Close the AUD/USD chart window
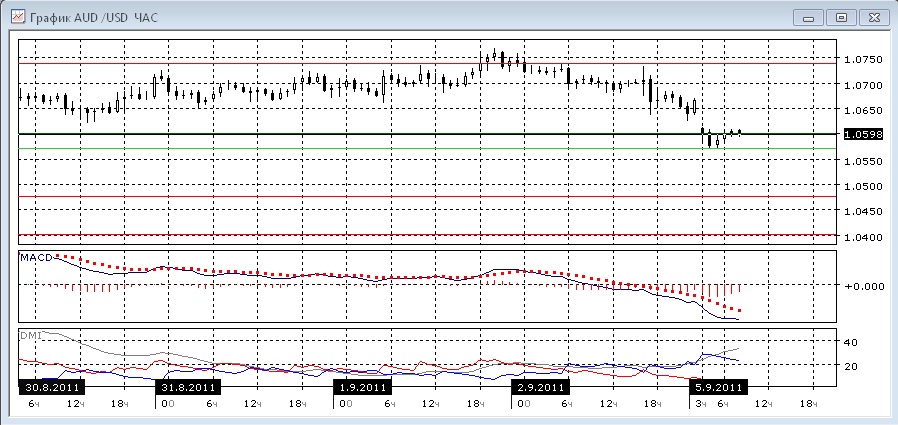Screen dimensions: 898x425 [x=874, y=18]
